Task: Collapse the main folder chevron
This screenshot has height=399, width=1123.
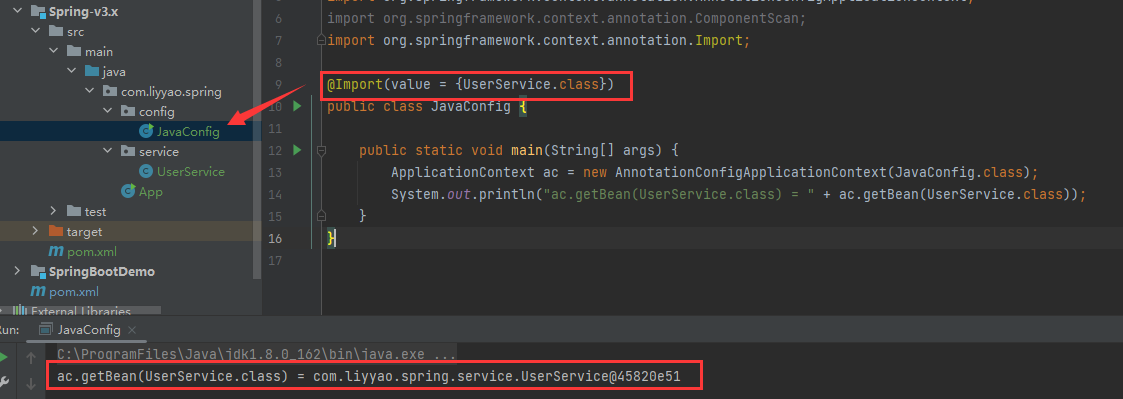Action: (x=54, y=52)
